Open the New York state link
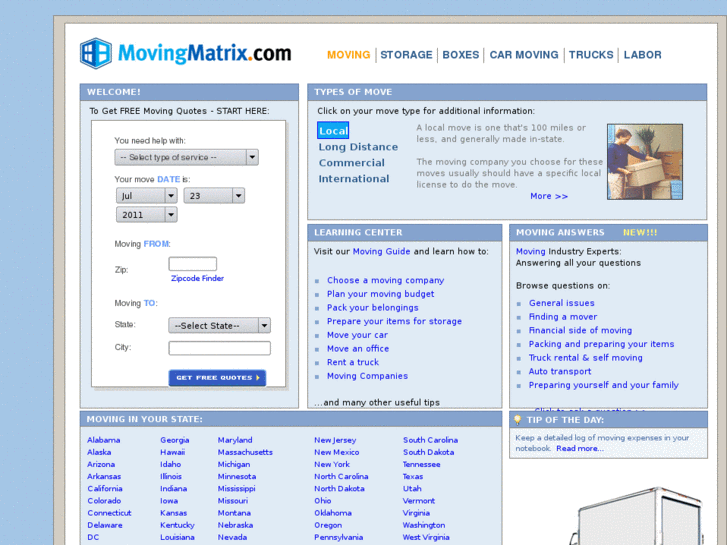Screen dimensions: 727x545 pyautogui.click(x=332, y=464)
